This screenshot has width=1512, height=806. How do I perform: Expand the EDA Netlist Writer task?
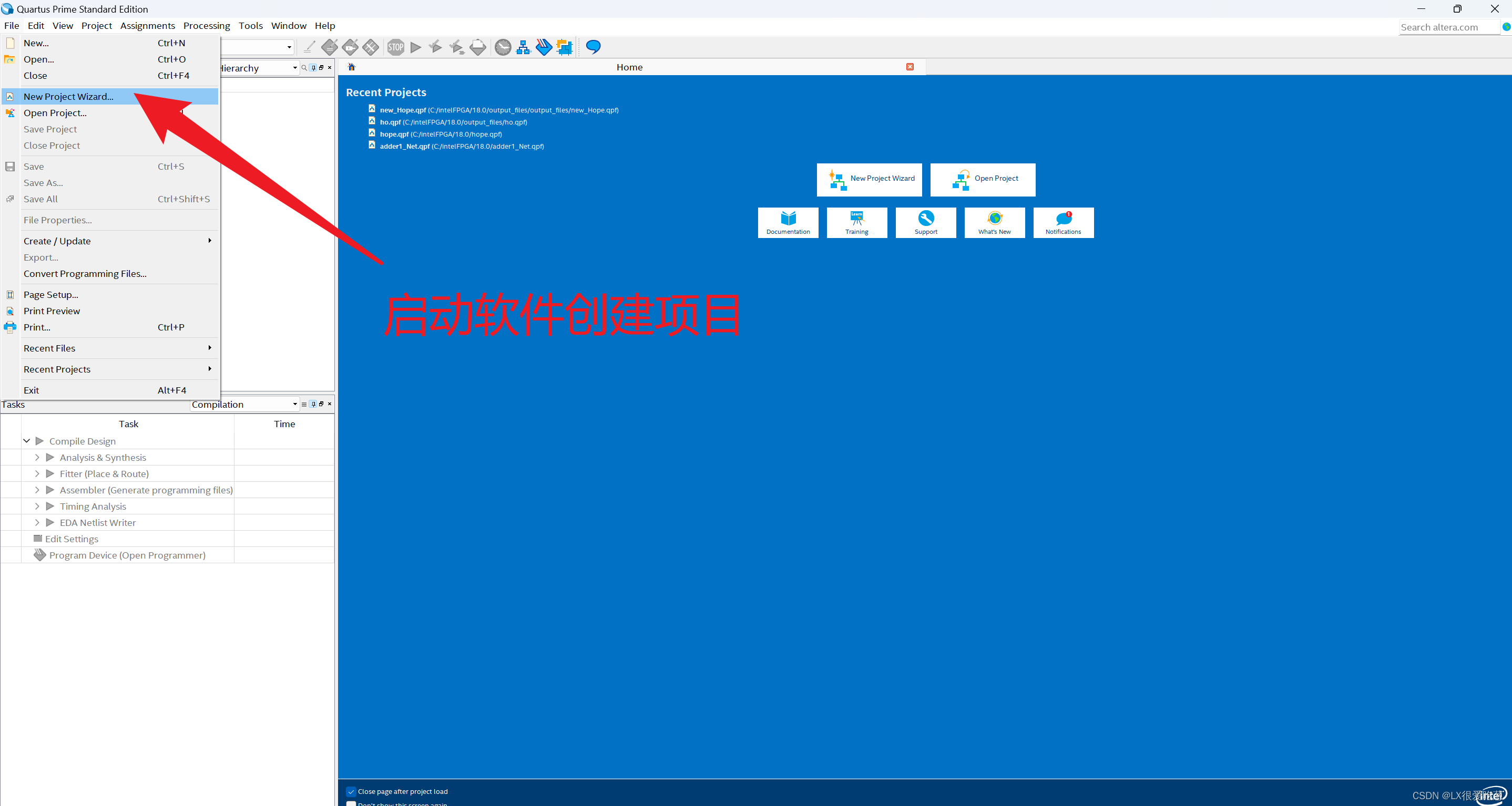coord(37,522)
